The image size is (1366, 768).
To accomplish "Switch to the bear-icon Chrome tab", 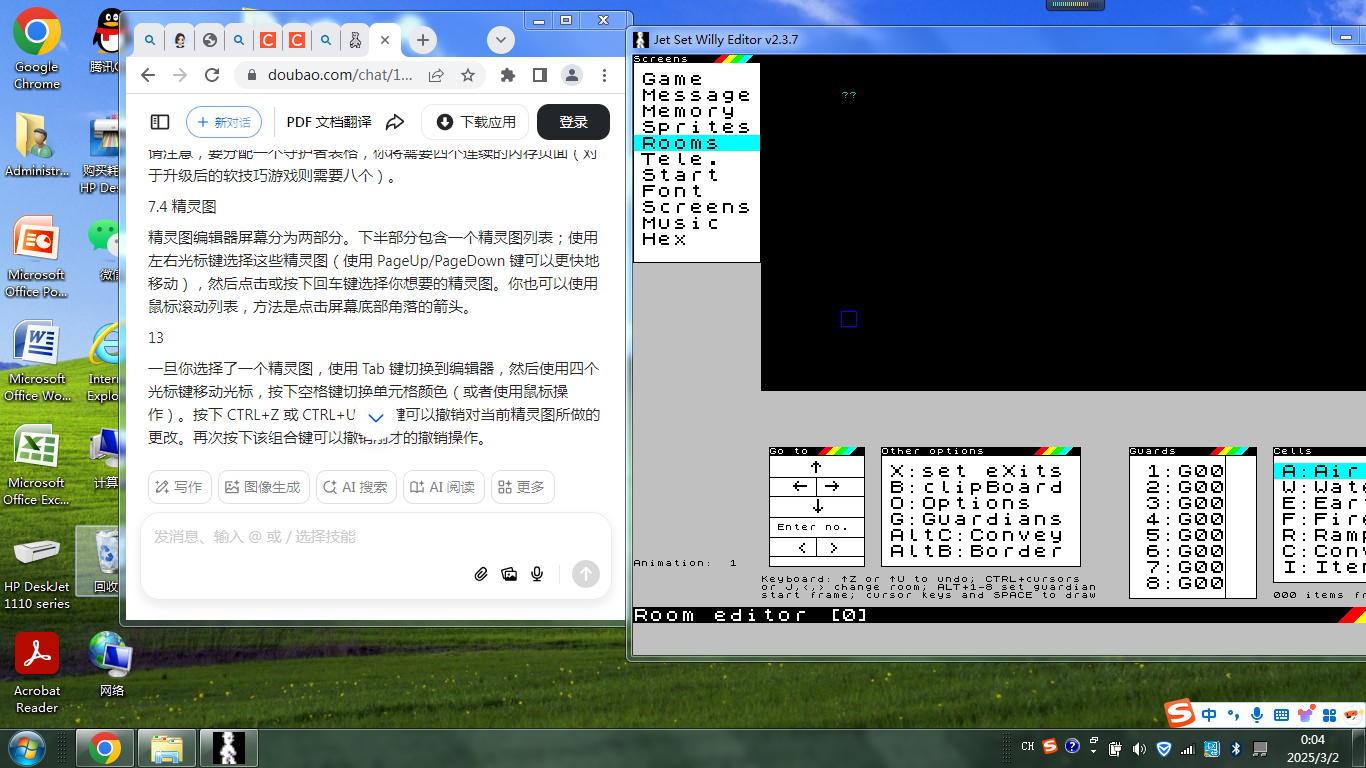I will [x=355, y=40].
